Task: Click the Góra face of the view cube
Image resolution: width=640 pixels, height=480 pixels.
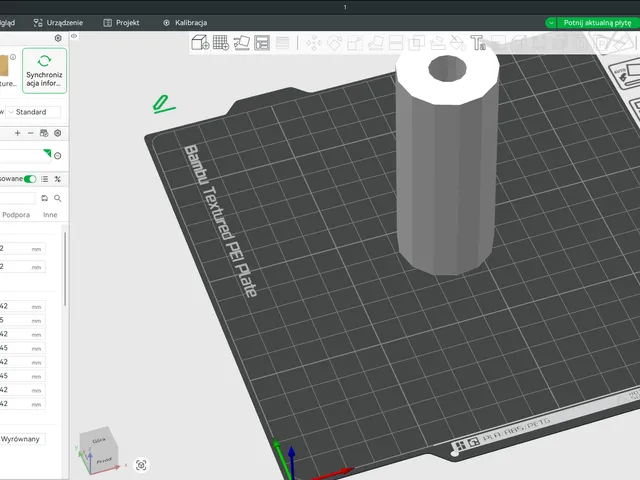Action: point(98,440)
